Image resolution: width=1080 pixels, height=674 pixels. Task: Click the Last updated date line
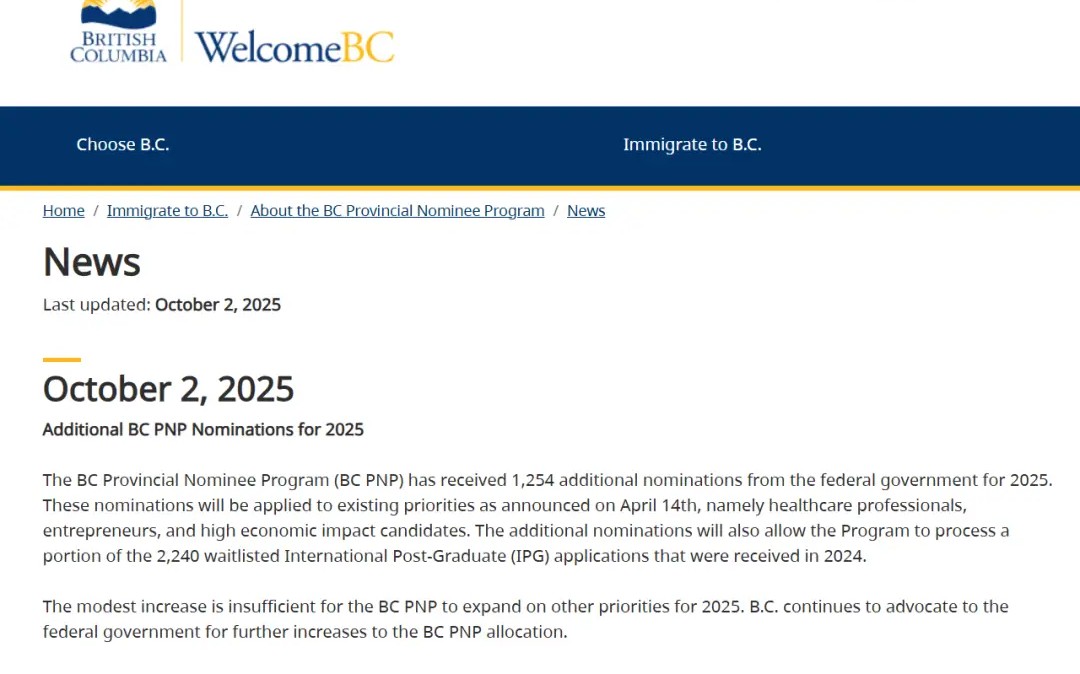(x=162, y=305)
